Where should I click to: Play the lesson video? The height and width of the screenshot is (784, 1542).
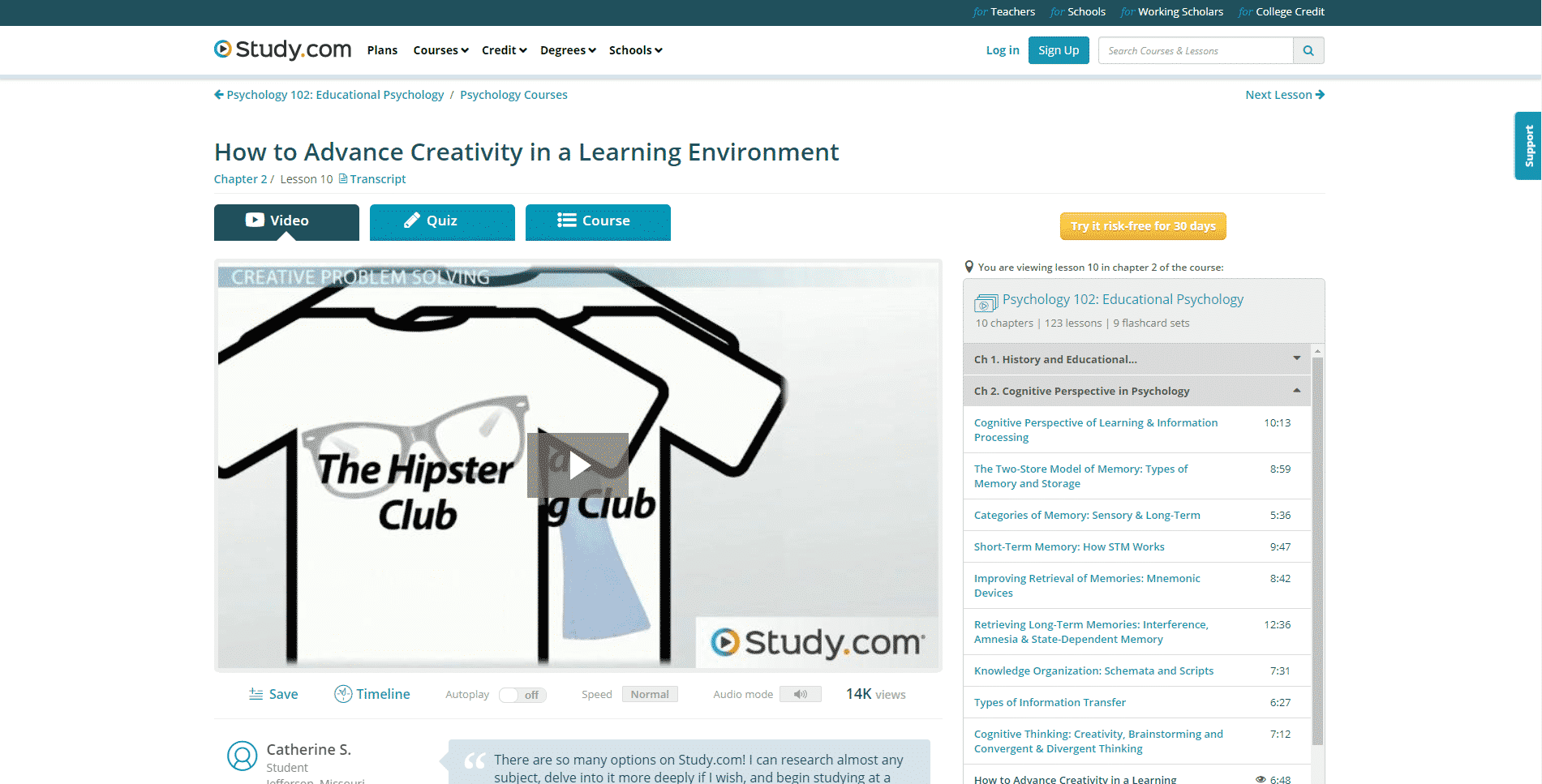point(578,465)
